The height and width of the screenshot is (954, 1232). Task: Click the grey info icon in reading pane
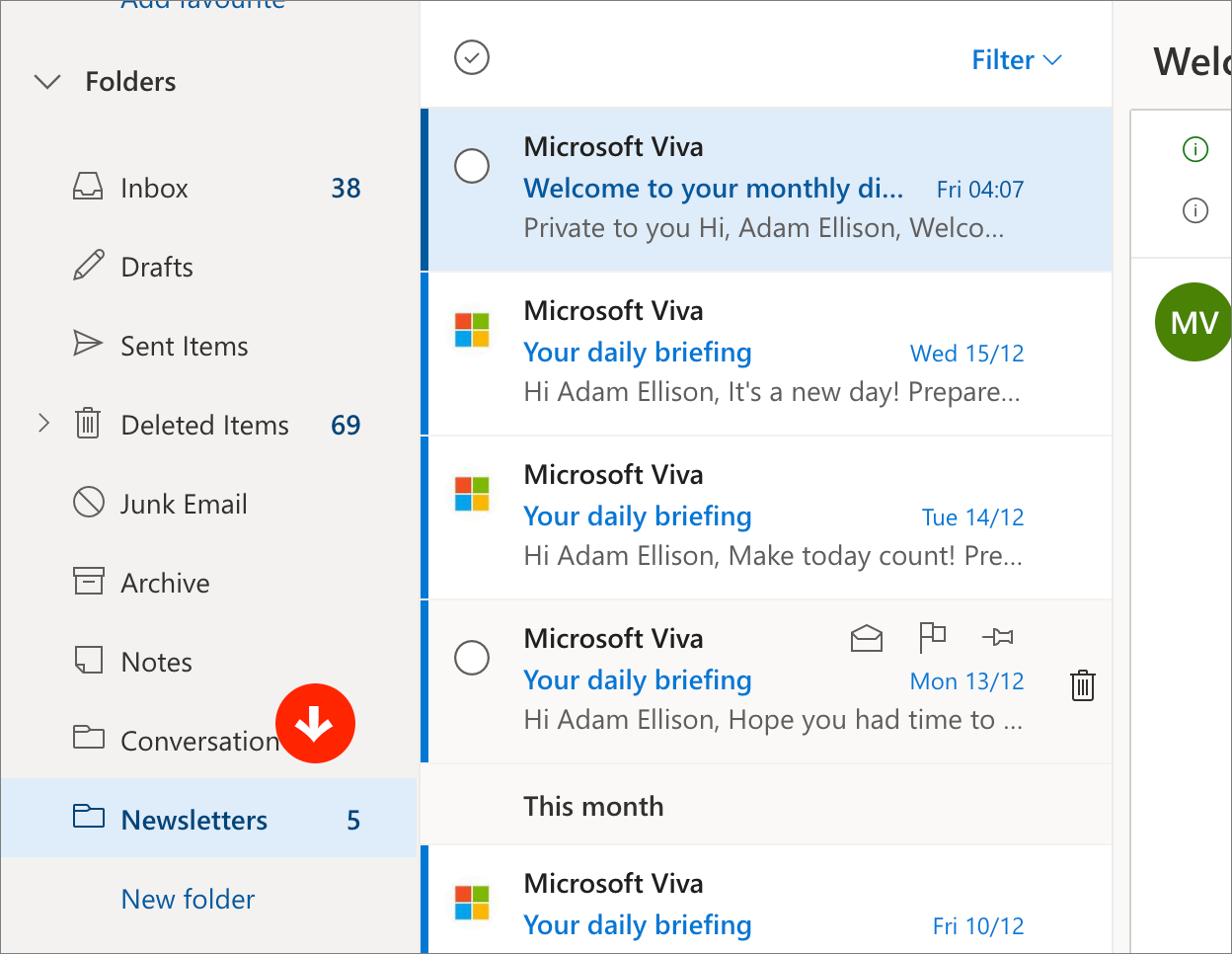[1195, 210]
